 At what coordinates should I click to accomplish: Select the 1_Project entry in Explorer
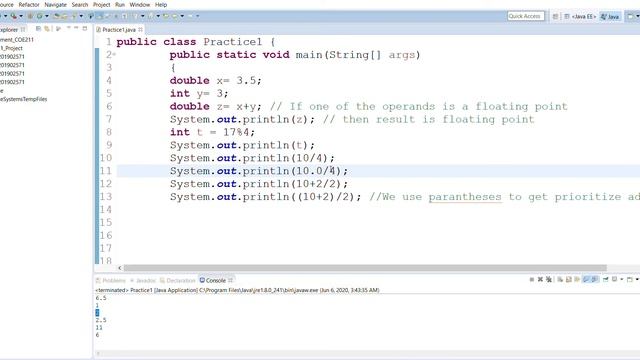tap(11, 48)
